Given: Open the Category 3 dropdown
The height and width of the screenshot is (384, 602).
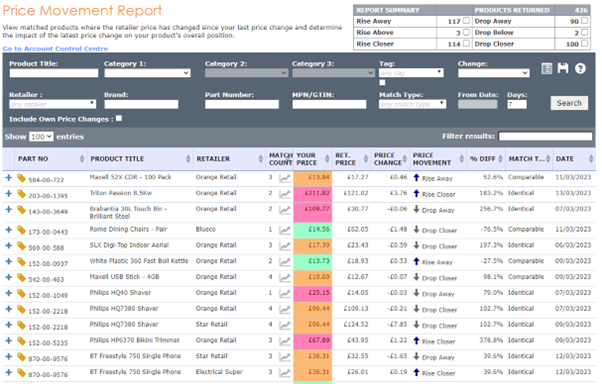Looking at the screenshot, I should [333, 73].
